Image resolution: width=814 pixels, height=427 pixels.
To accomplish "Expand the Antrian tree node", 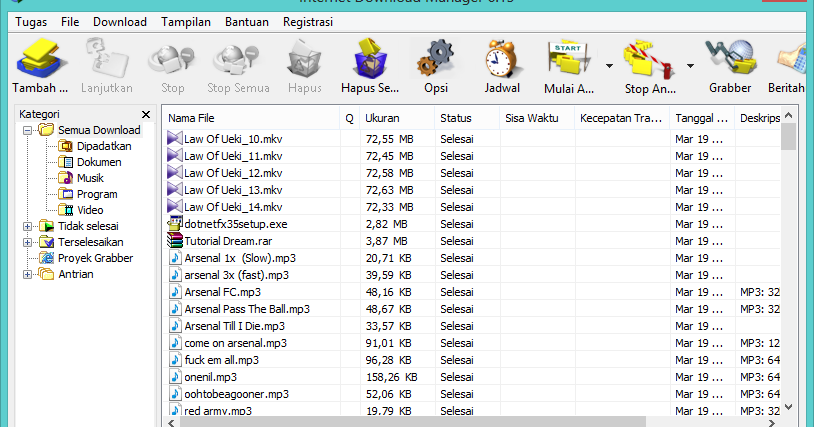I will coord(28,274).
